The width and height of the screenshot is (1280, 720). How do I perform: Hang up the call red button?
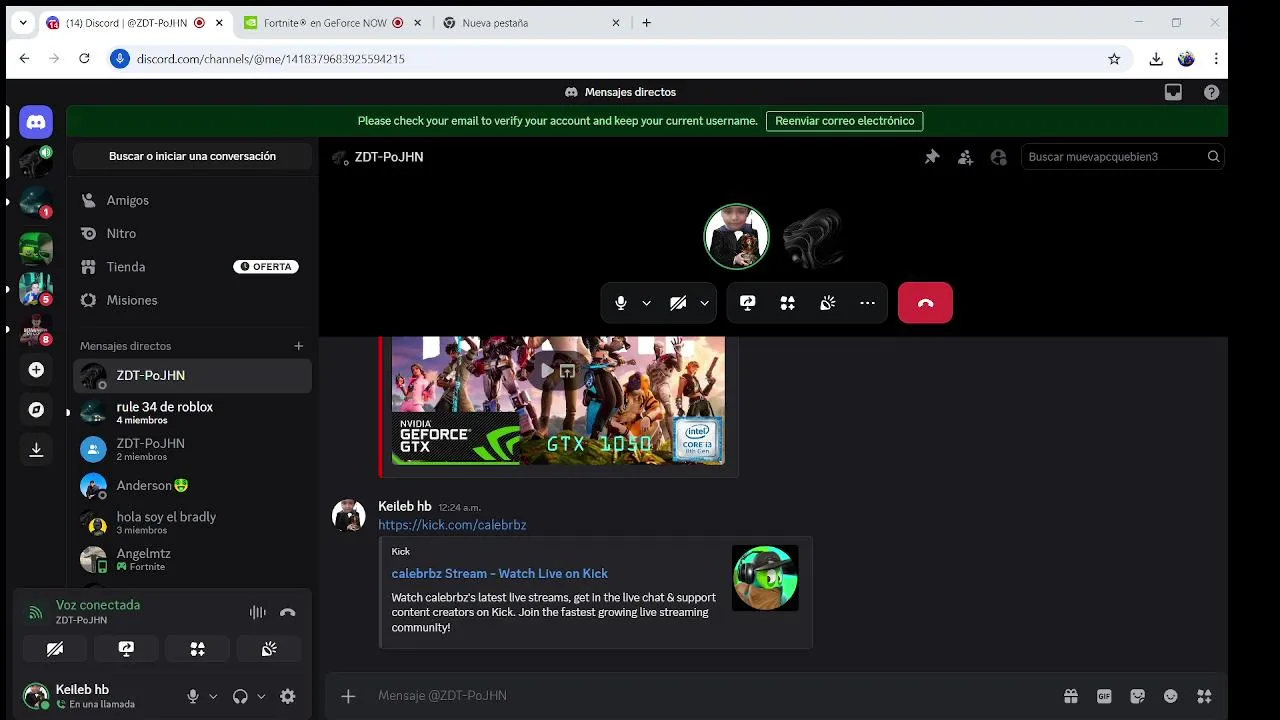925,303
